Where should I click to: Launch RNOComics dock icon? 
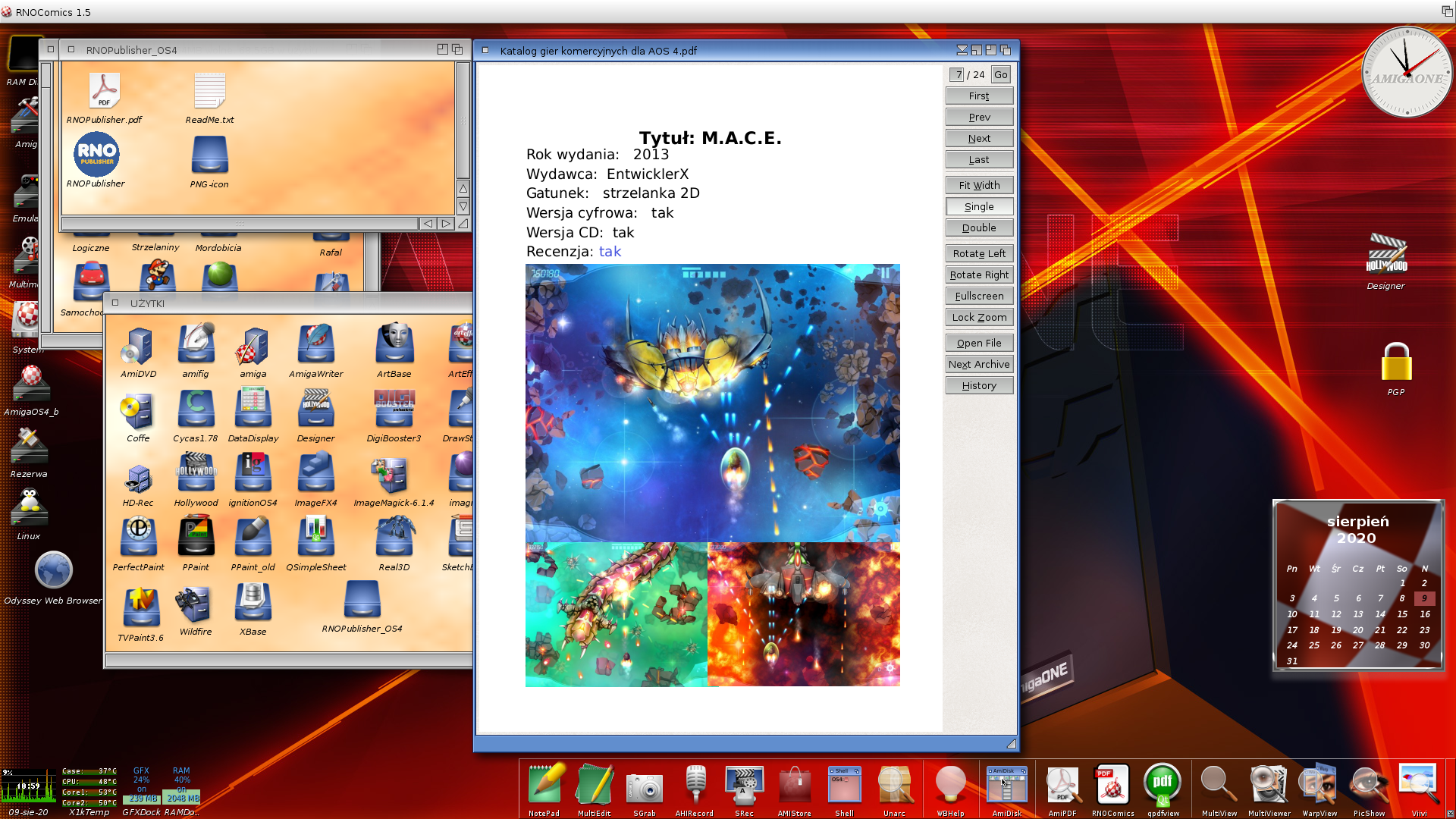(x=1112, y=785)
